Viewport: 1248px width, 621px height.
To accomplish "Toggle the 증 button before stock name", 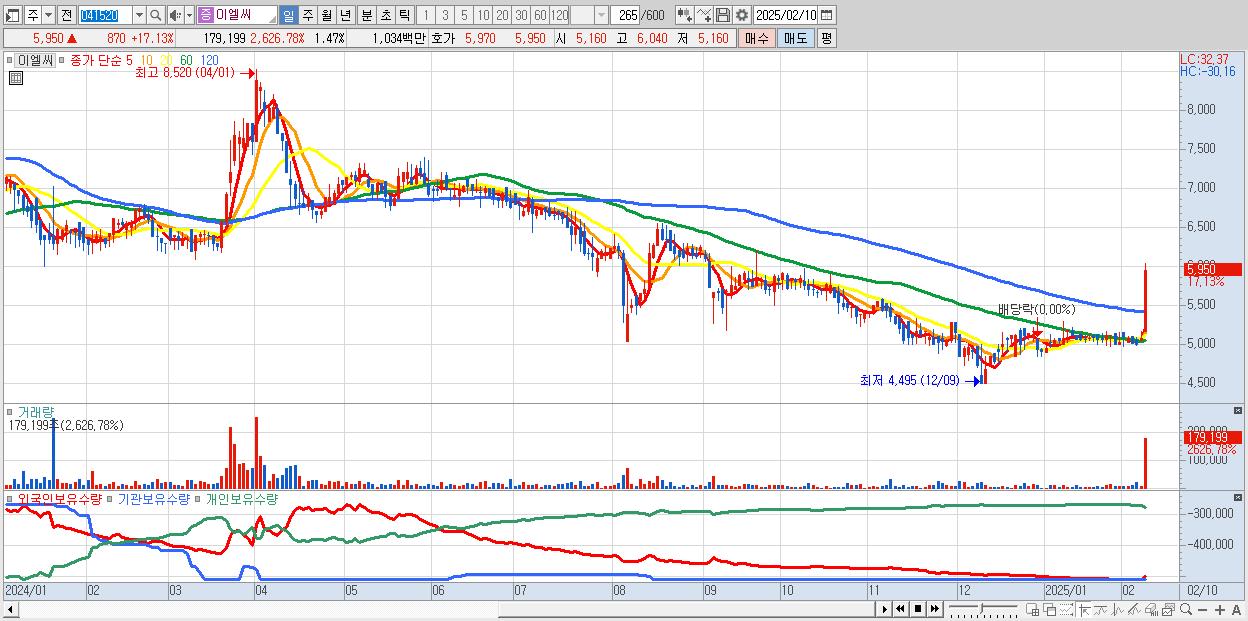I will [205, 15].
